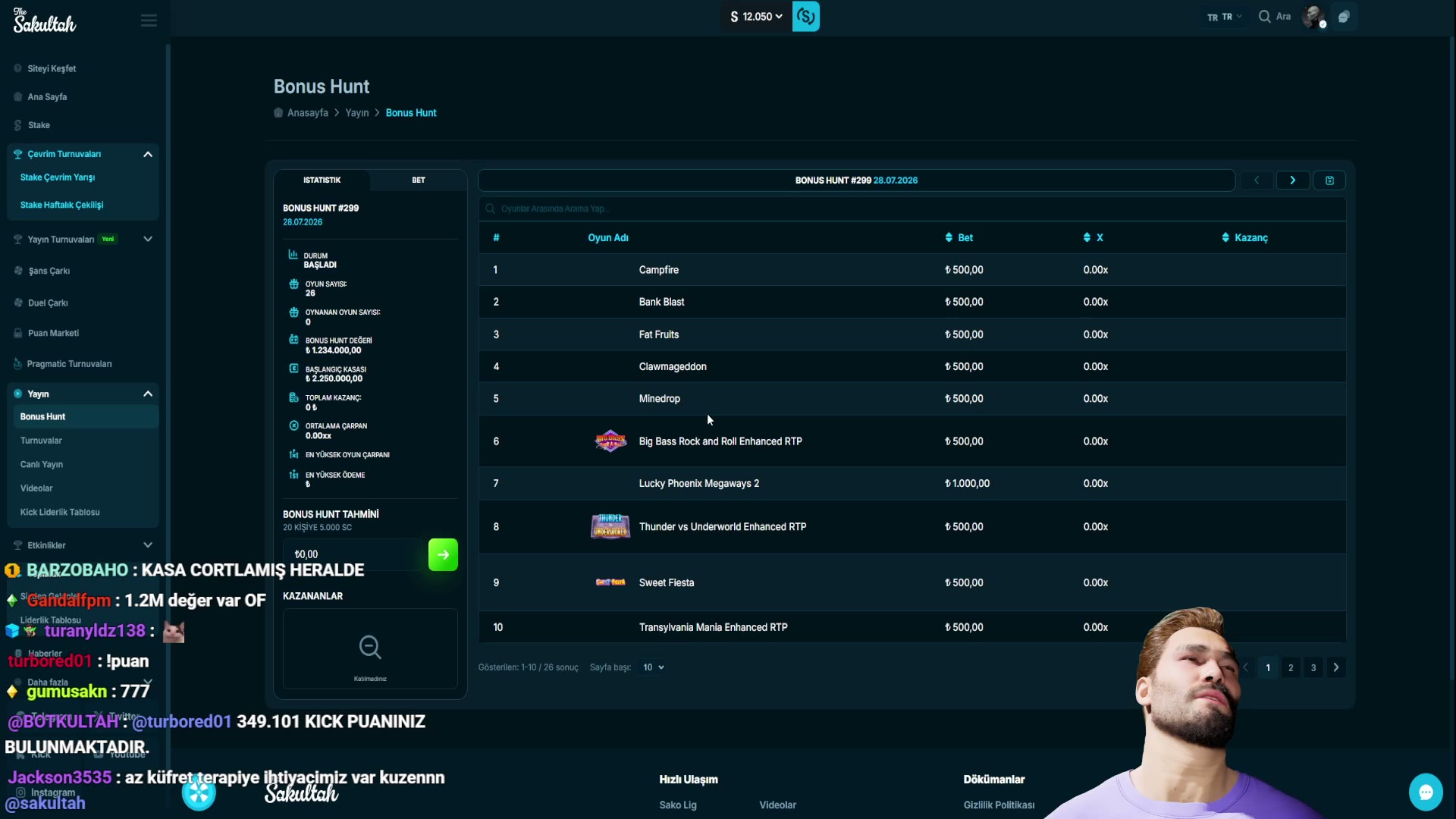Click the Şans Çarkı wheel icon
This screenshot has height=819, width=1456.
[18, 271]
